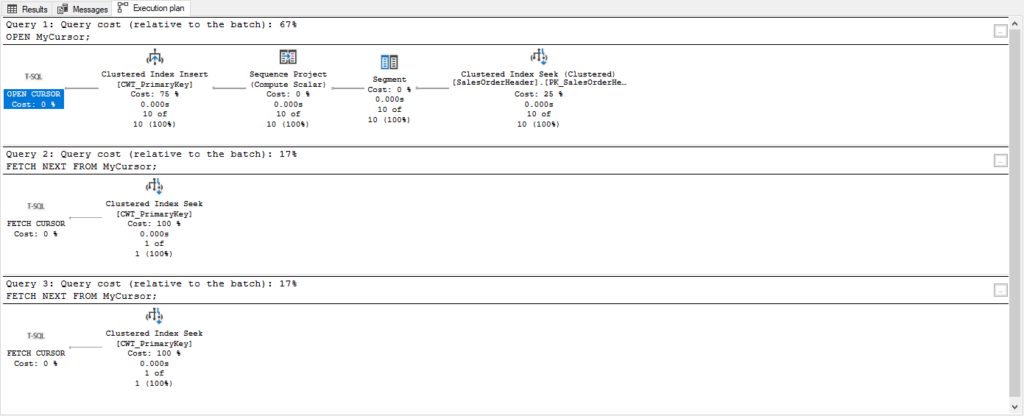Click Query 3 Clustered Index Seek icon
Image resolution: width=1024 pixels, height=416 pixels.
pos(154,316)
